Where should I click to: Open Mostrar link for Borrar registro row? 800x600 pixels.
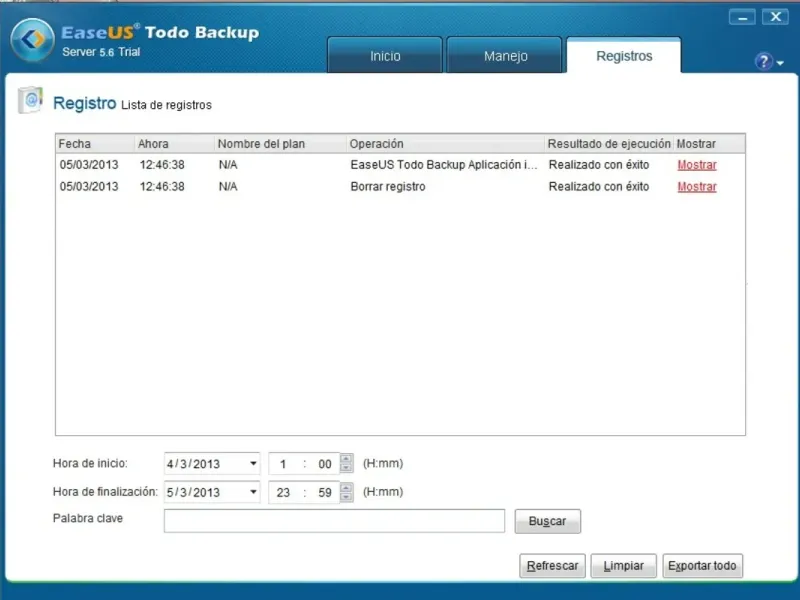pos(697,187)
